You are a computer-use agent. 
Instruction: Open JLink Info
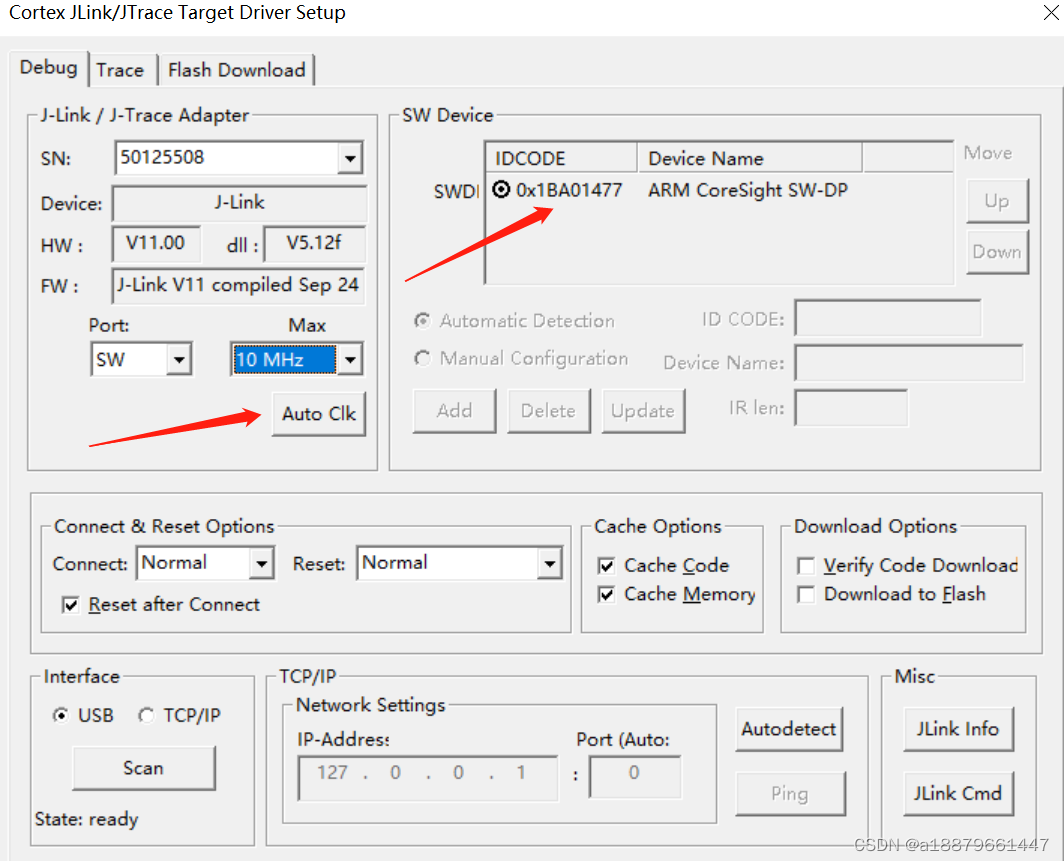pos(958,729)
